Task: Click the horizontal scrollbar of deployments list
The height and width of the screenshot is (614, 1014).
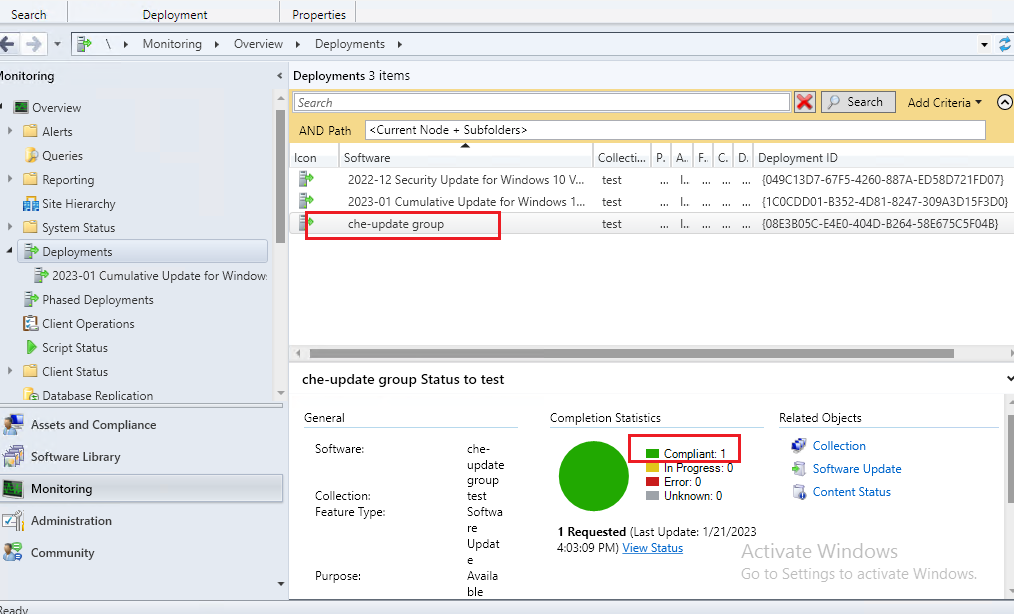Action: pyautogui.click(x=631, y=353)
